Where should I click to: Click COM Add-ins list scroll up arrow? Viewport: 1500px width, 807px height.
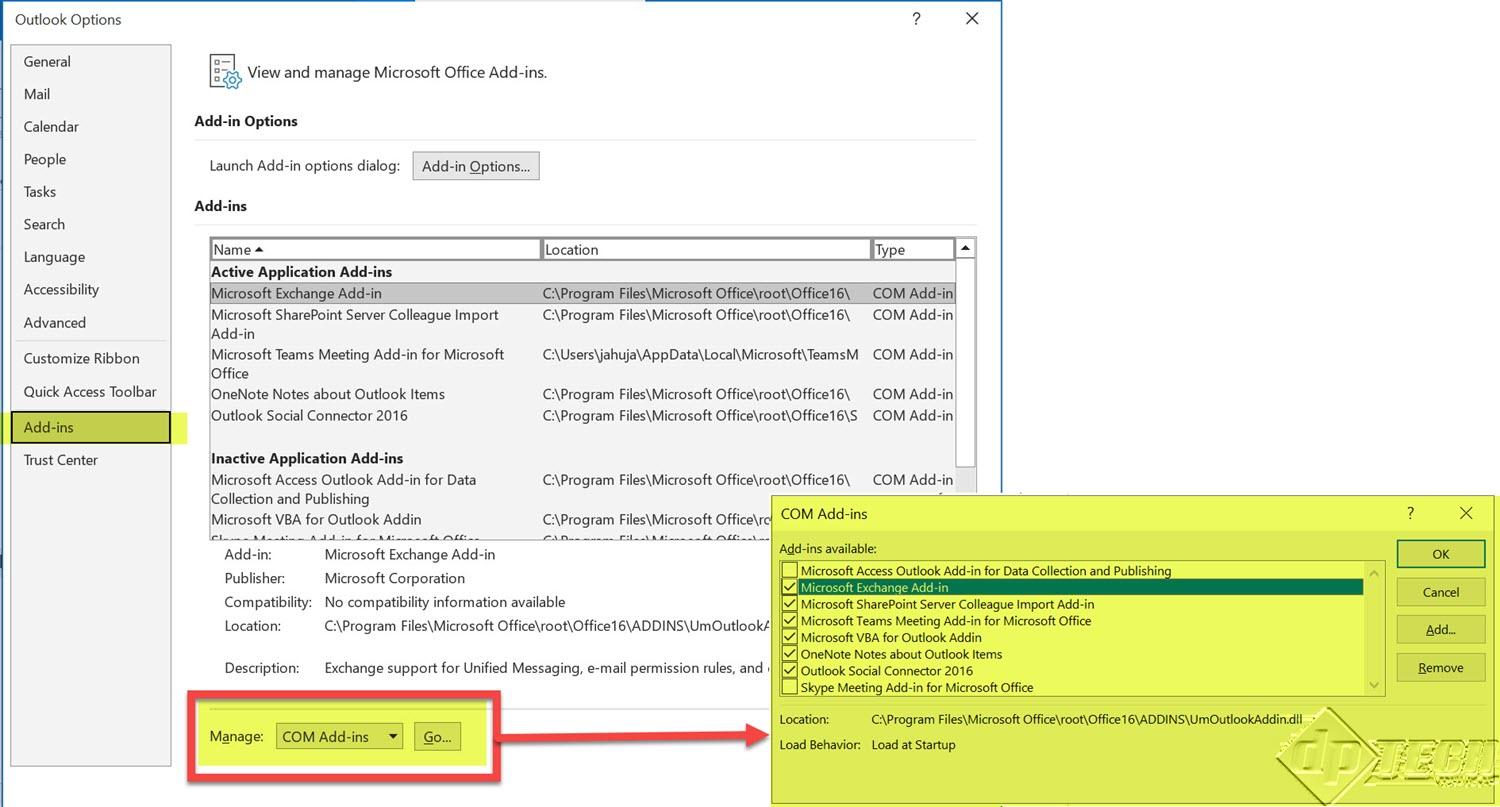[1375, 573]
